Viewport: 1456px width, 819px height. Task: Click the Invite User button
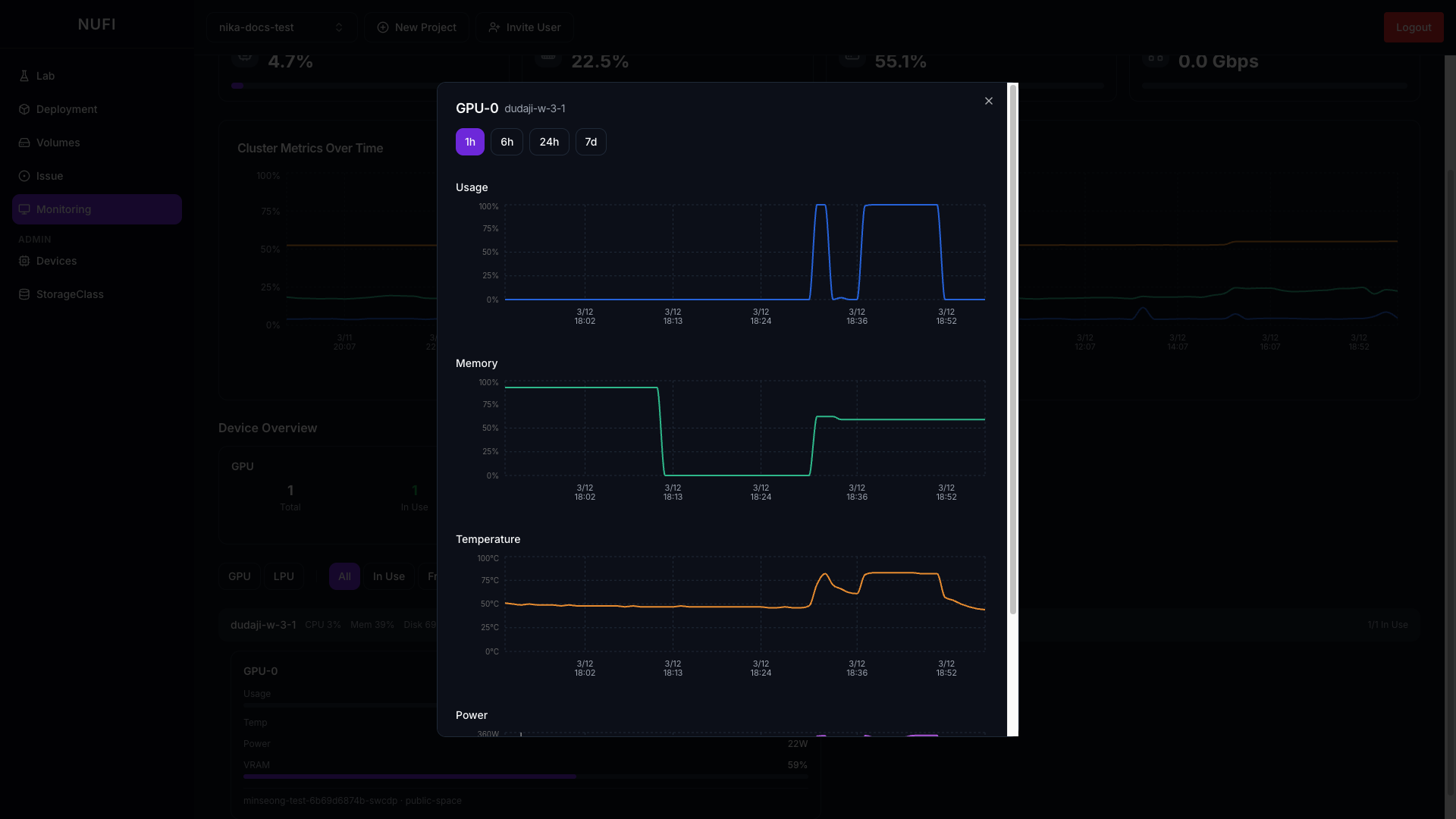pyautogui.click(x=525, y=27)
